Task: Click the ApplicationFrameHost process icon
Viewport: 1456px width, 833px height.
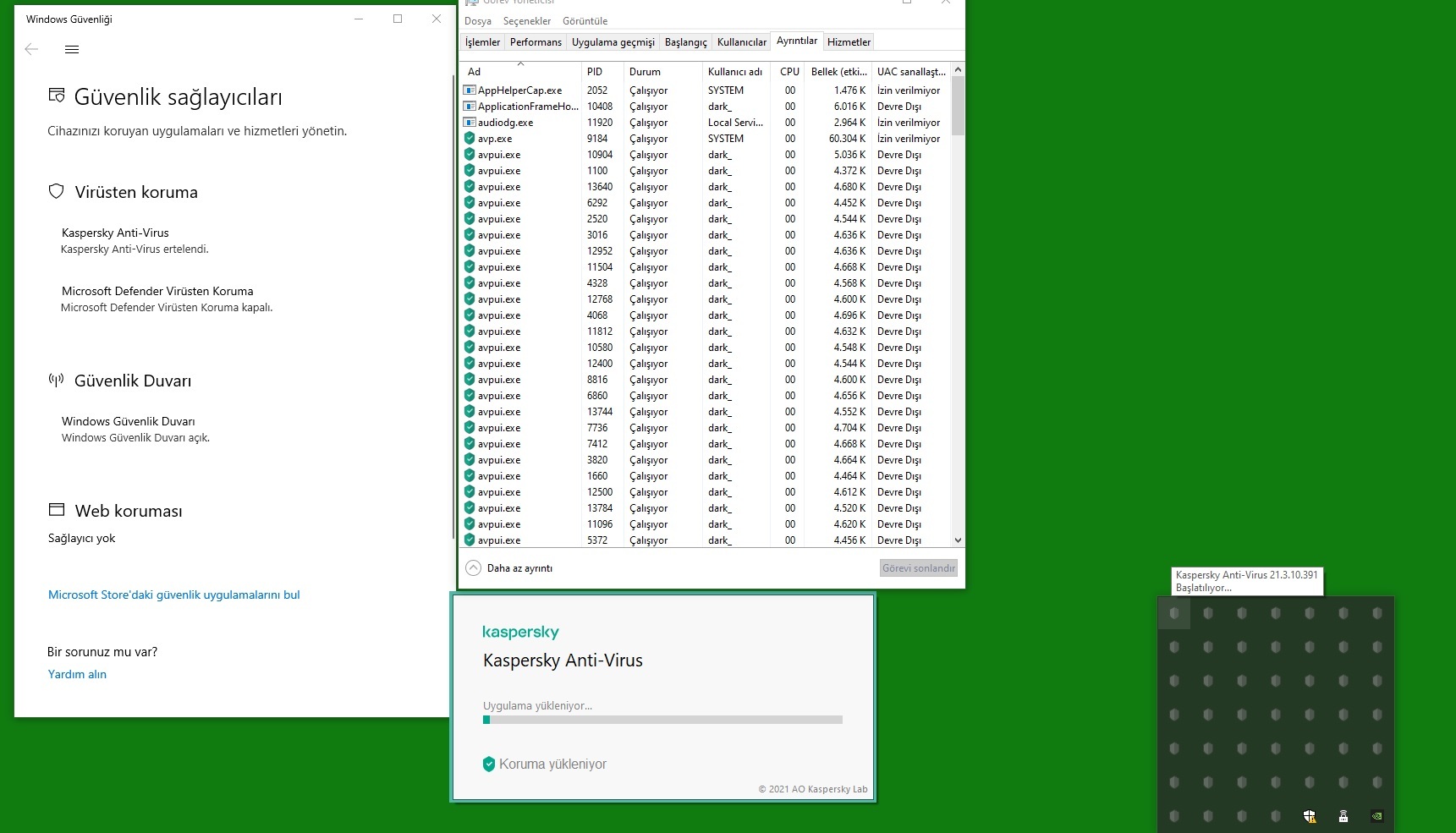Action: (470, 107)
